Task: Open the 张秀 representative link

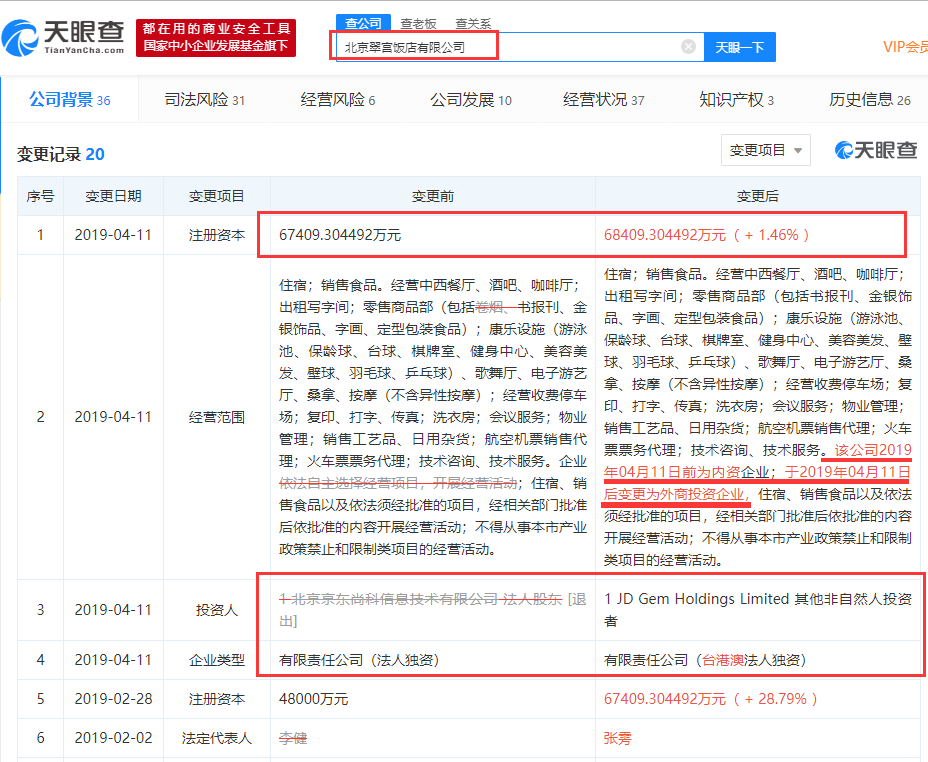Action: [618, 738]
